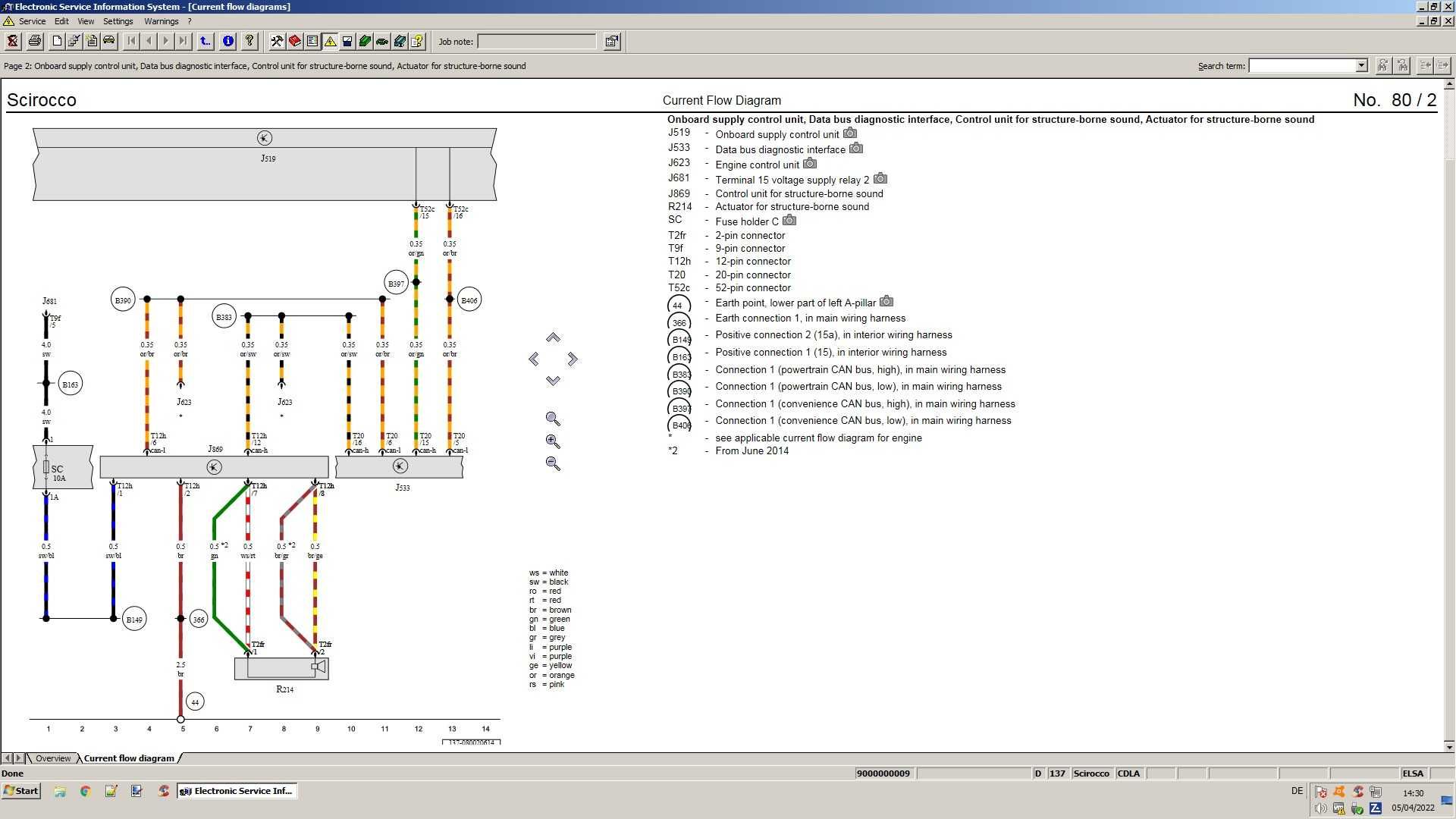
Task: Click the blue-and-white square toolbar icon
Action: 347,41
